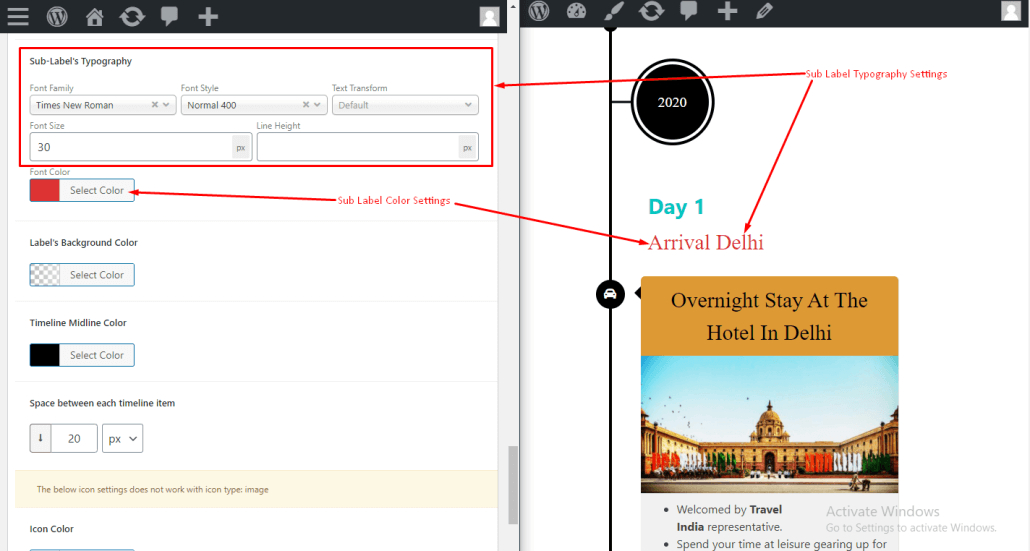Image resolution: width=1030 pixels, height=551 pixels.
Task: Click the plus New icon in left admin bar
Action: point(207,16)
